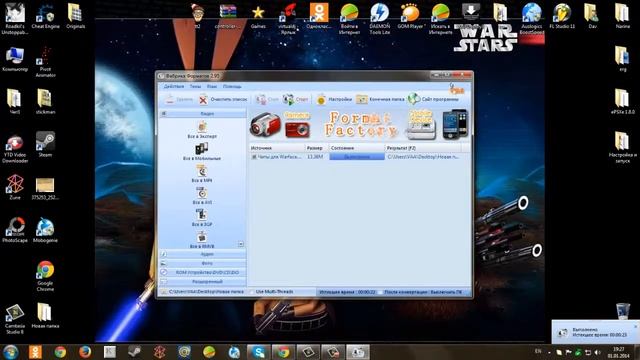Click the blue progress bar of the task

[x=357, y=157]
